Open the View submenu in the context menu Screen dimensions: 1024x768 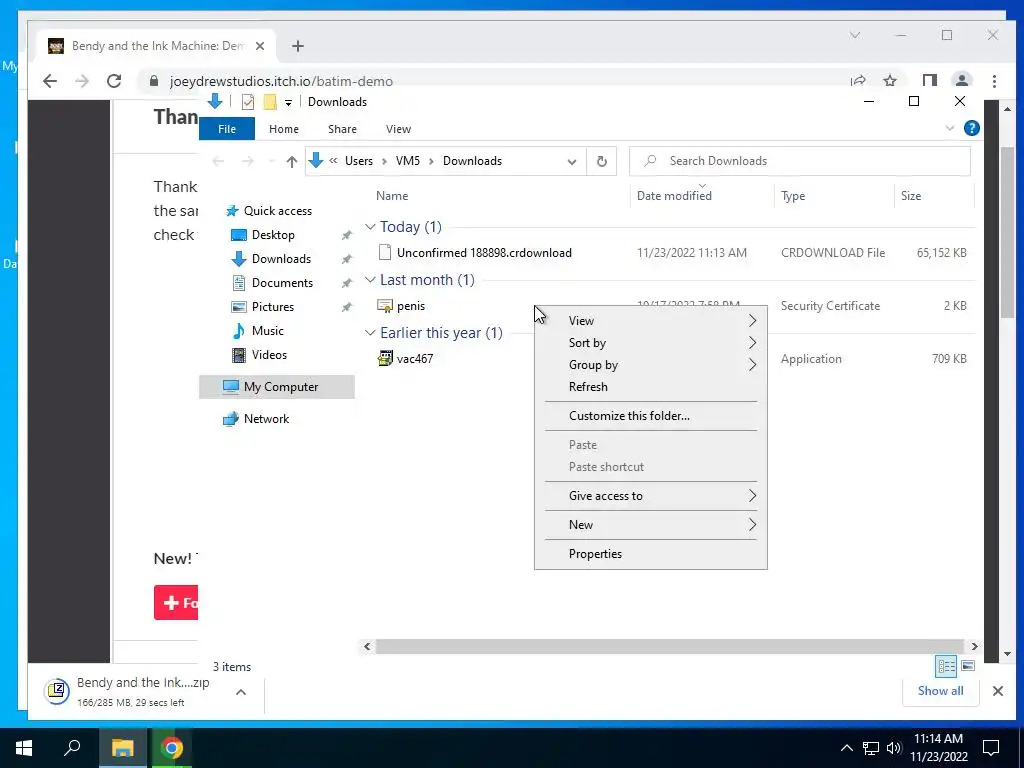pos(650,321)
